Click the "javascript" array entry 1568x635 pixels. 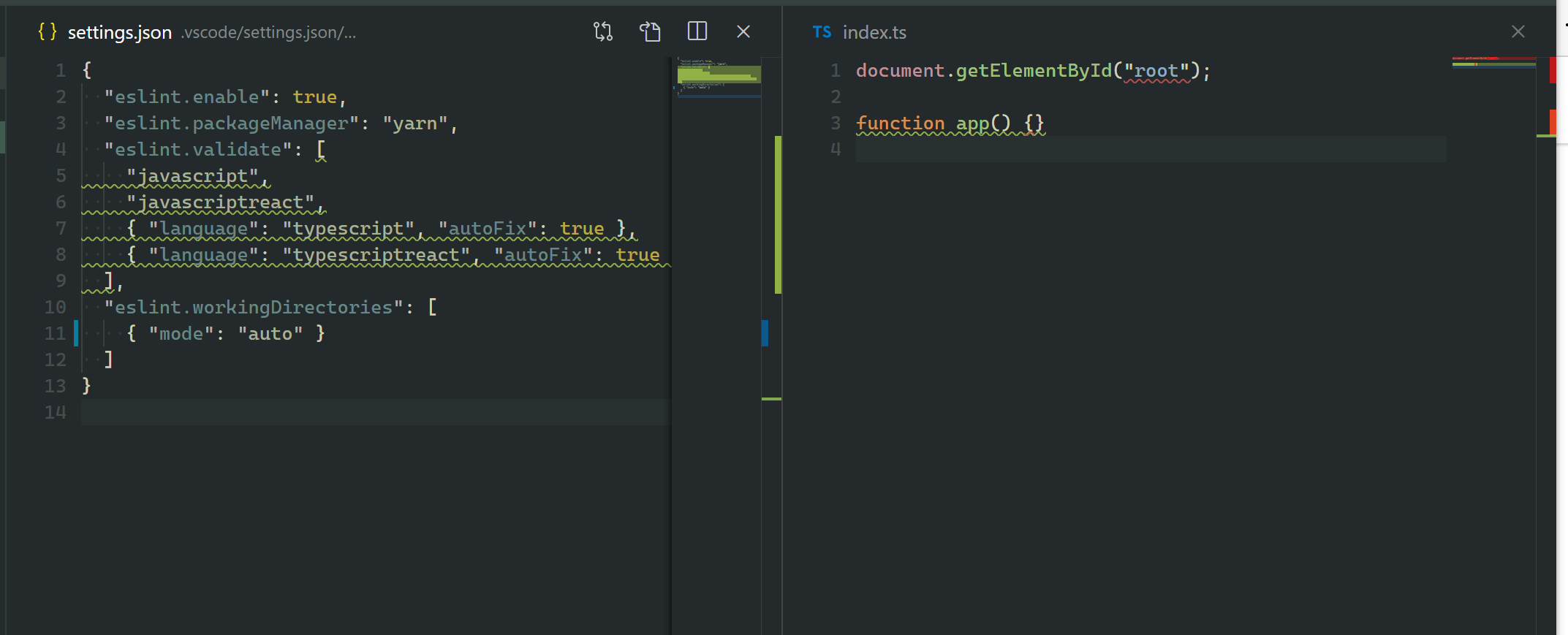point(193,176)
